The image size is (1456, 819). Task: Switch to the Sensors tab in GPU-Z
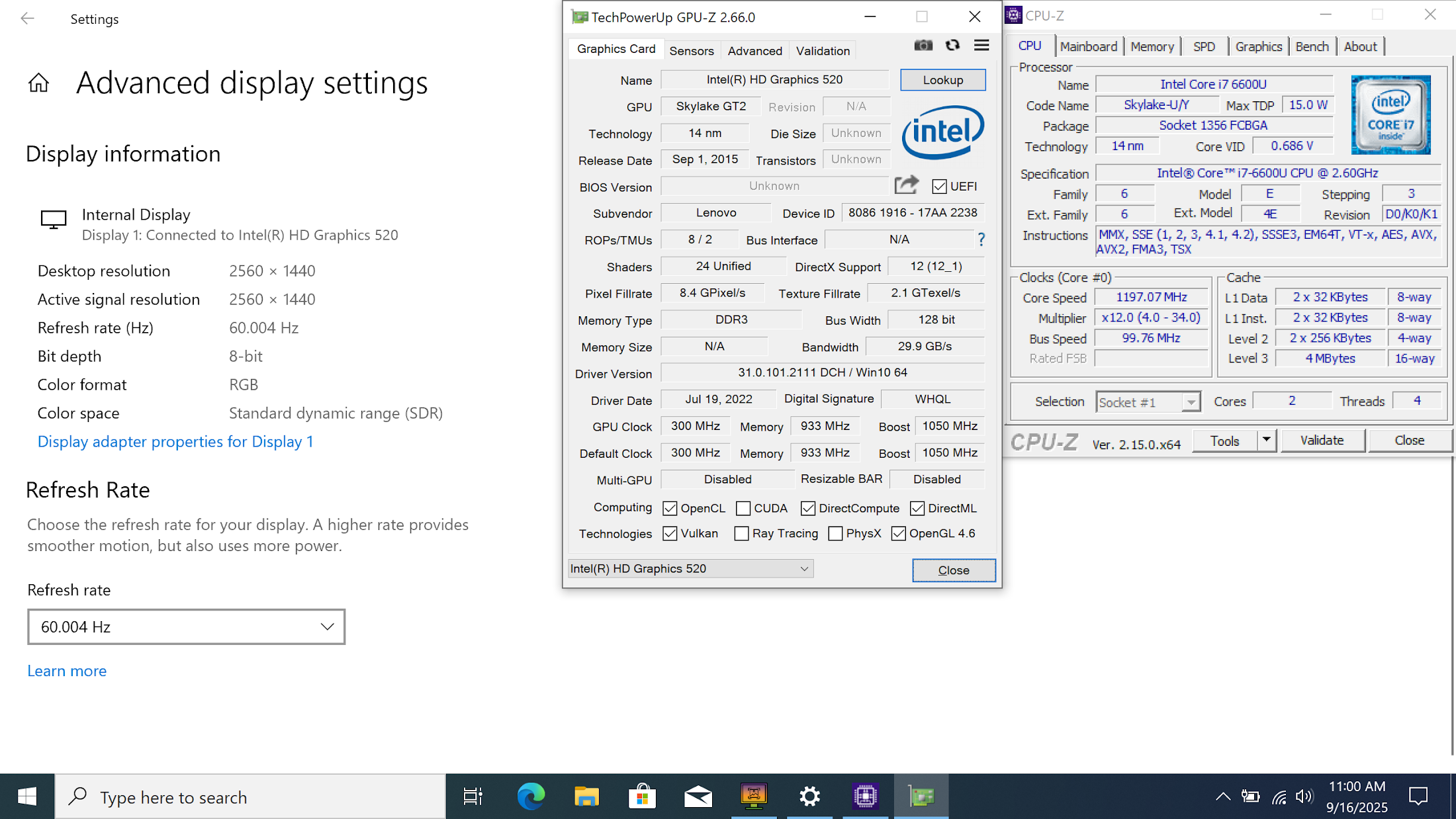pyautogui.click(x=691, y=51)
